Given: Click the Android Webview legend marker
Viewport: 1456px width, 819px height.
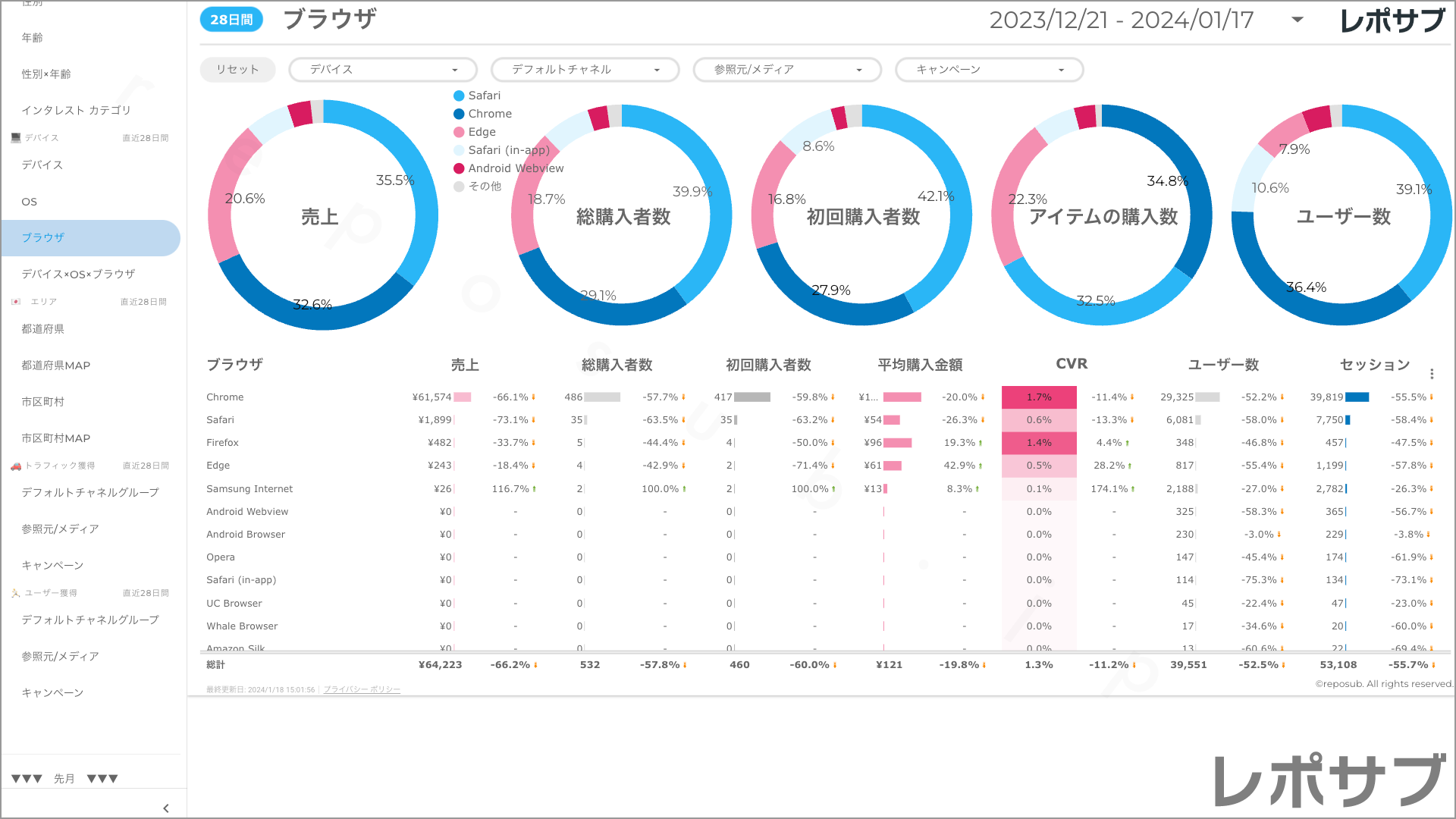Looking at the screenshot, I should pyautogui.click(x=459, y=168).
